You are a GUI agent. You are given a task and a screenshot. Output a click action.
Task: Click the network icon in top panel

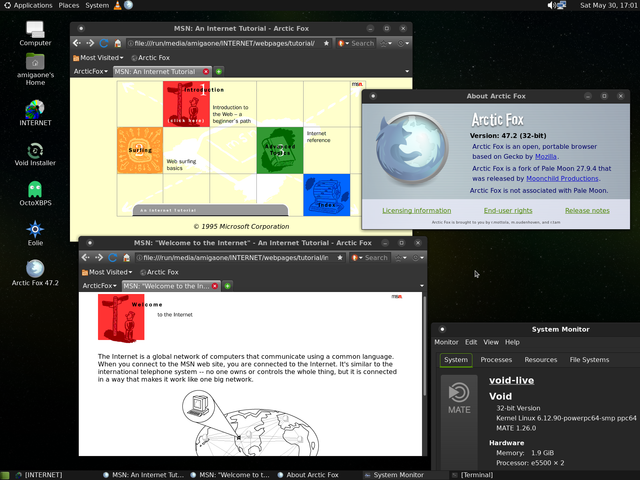pyautogui.click(x=562, y=5)
